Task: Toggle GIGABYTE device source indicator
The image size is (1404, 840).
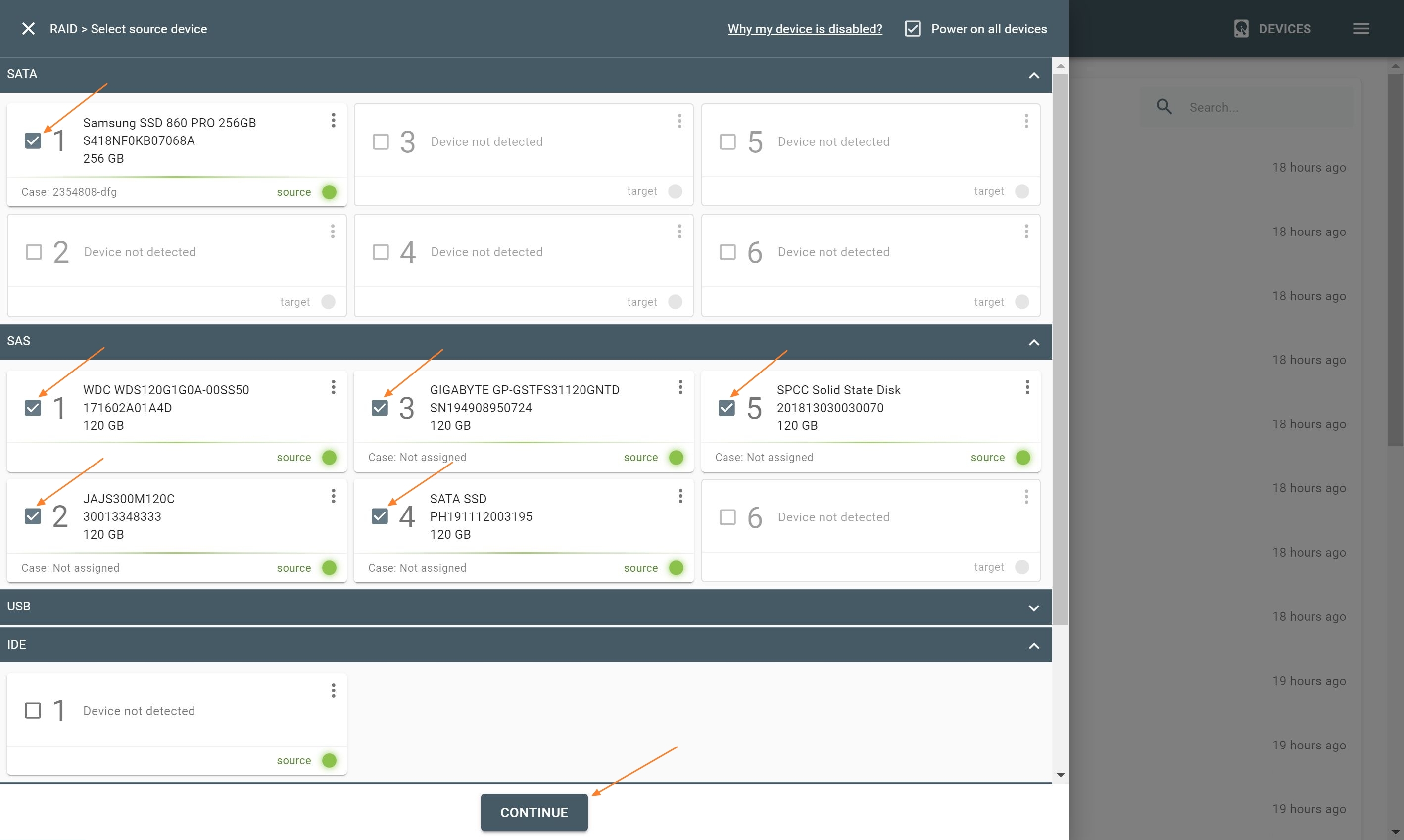Action: 676,457
